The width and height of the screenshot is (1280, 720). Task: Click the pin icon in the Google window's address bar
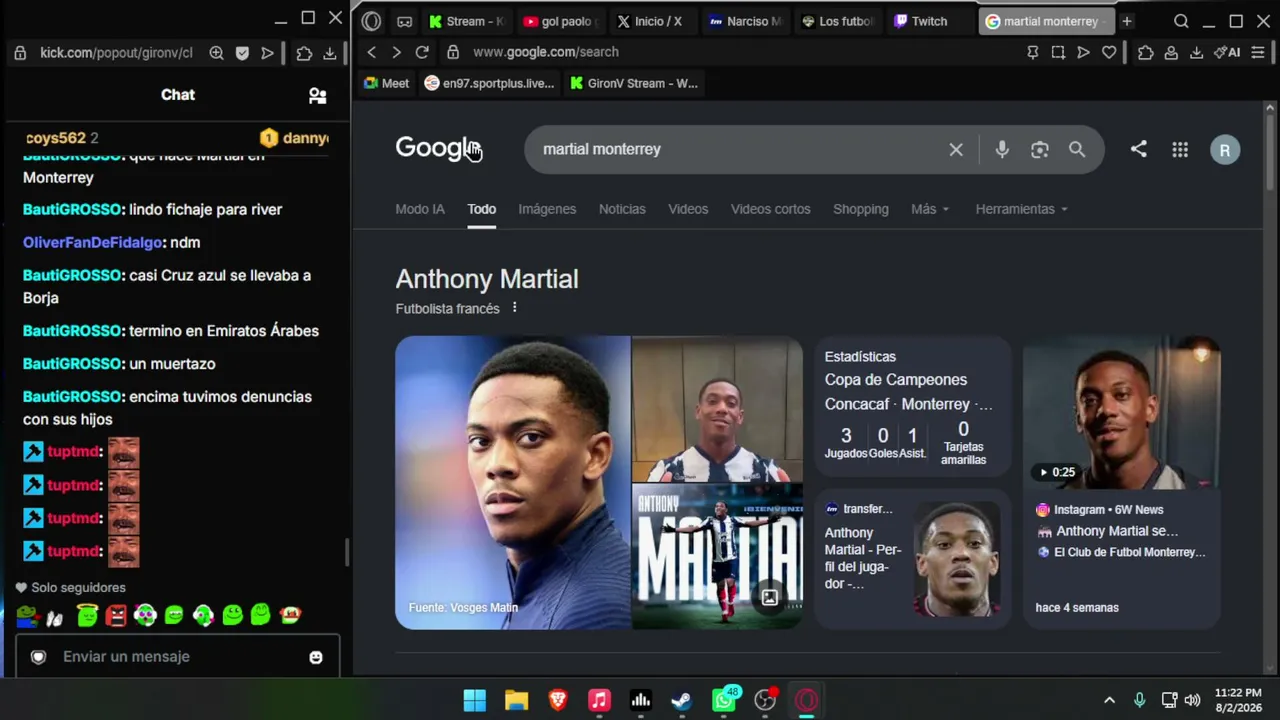click(x=1033, y=52)
